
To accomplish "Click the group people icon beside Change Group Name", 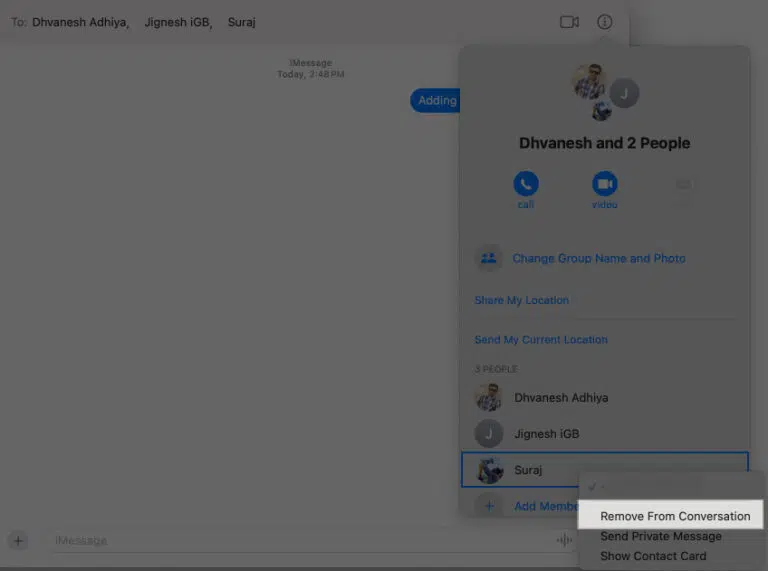I will 488,258.
